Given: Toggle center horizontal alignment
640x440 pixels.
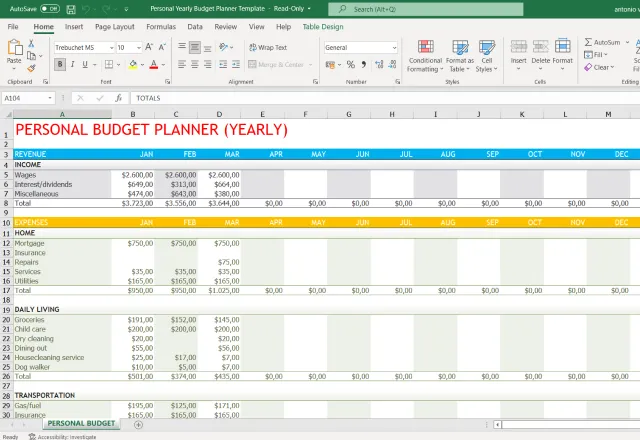Looking at the screenshot, I should click(x=195, y=64).
